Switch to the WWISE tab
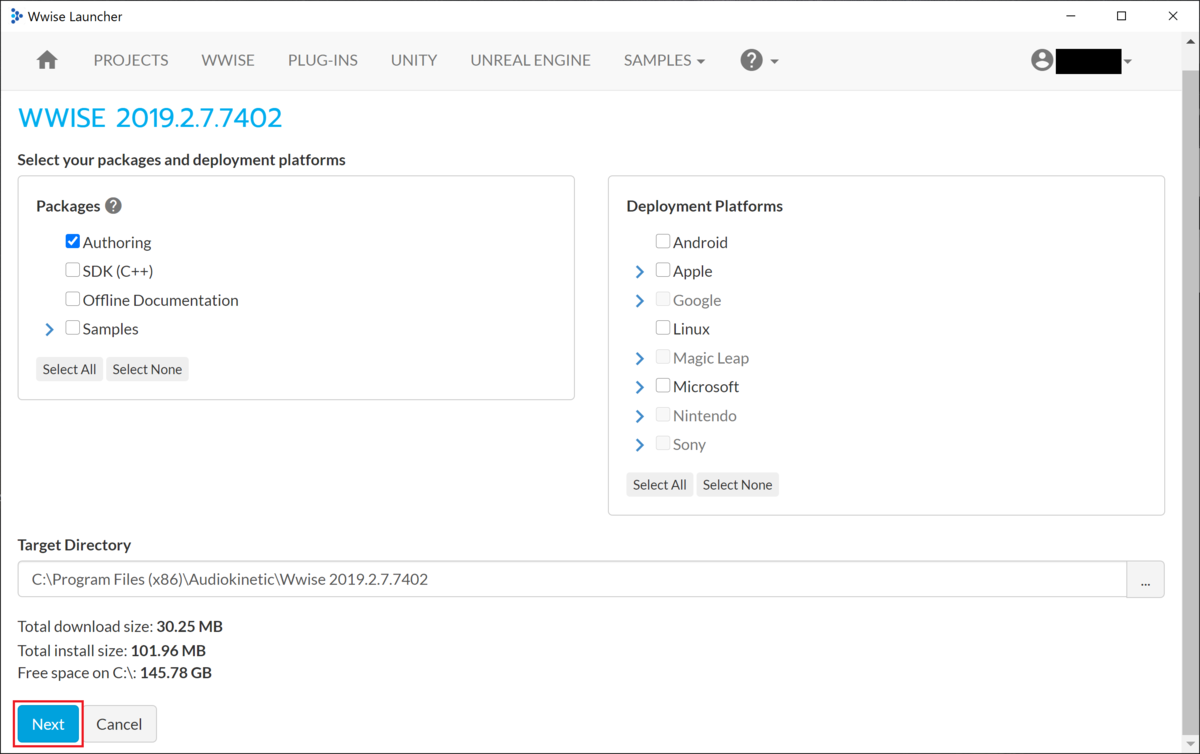Image resolution: width=1200 pixels, height=754 pixels. pyautogui.click(x=228, y=60)
